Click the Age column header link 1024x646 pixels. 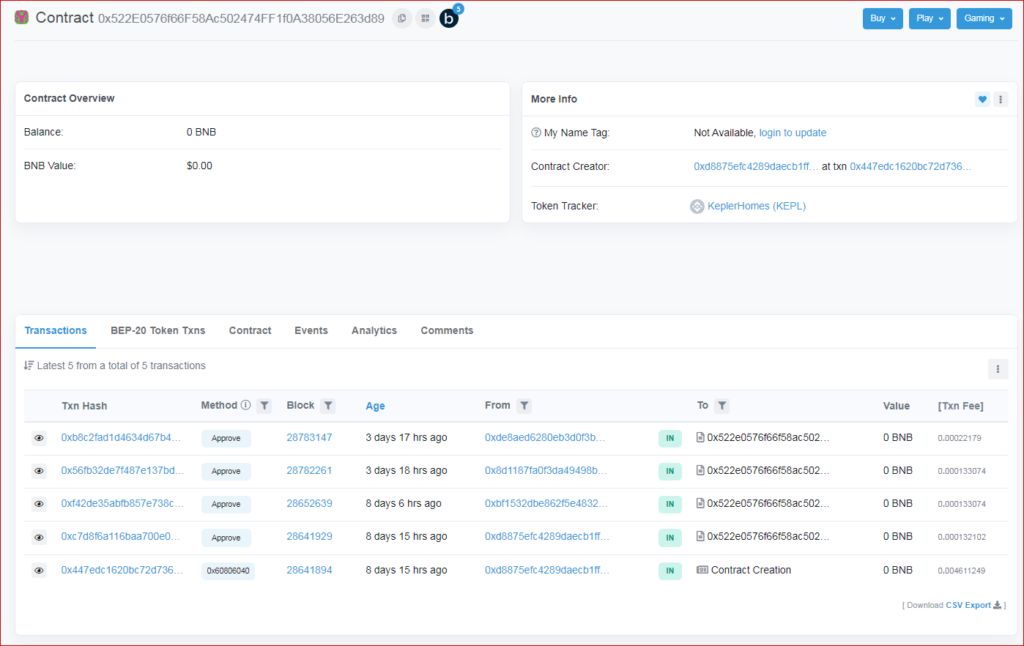(x=375, y=406)
